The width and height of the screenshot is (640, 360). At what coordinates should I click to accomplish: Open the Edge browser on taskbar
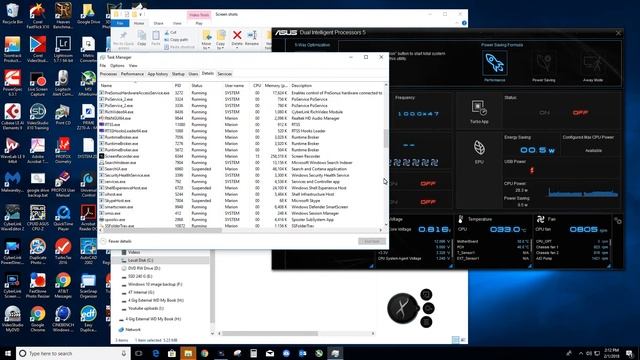(156, 353)
